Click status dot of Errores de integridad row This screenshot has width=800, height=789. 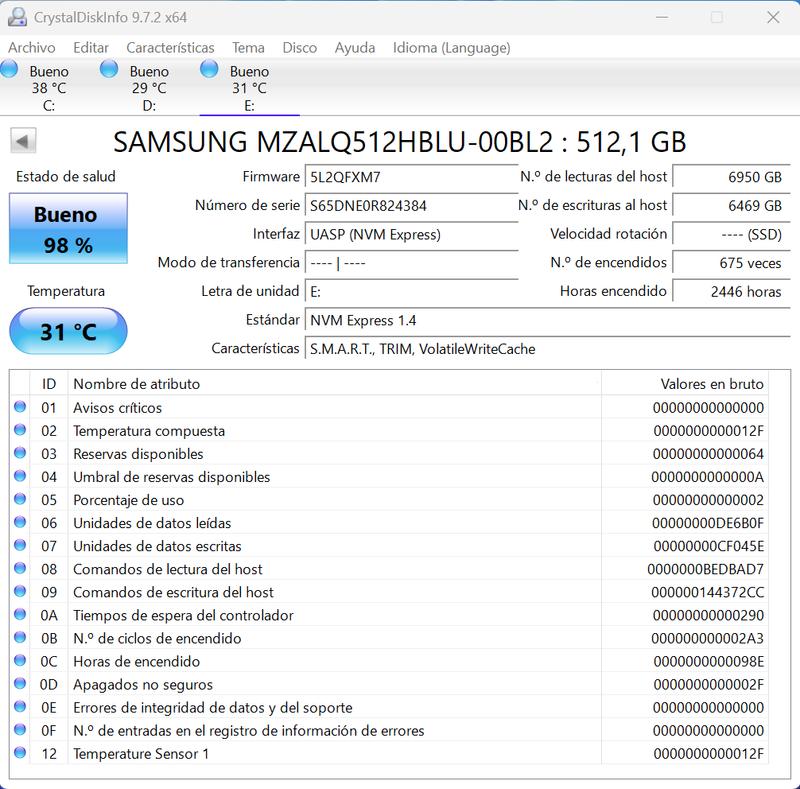(20, 706)
